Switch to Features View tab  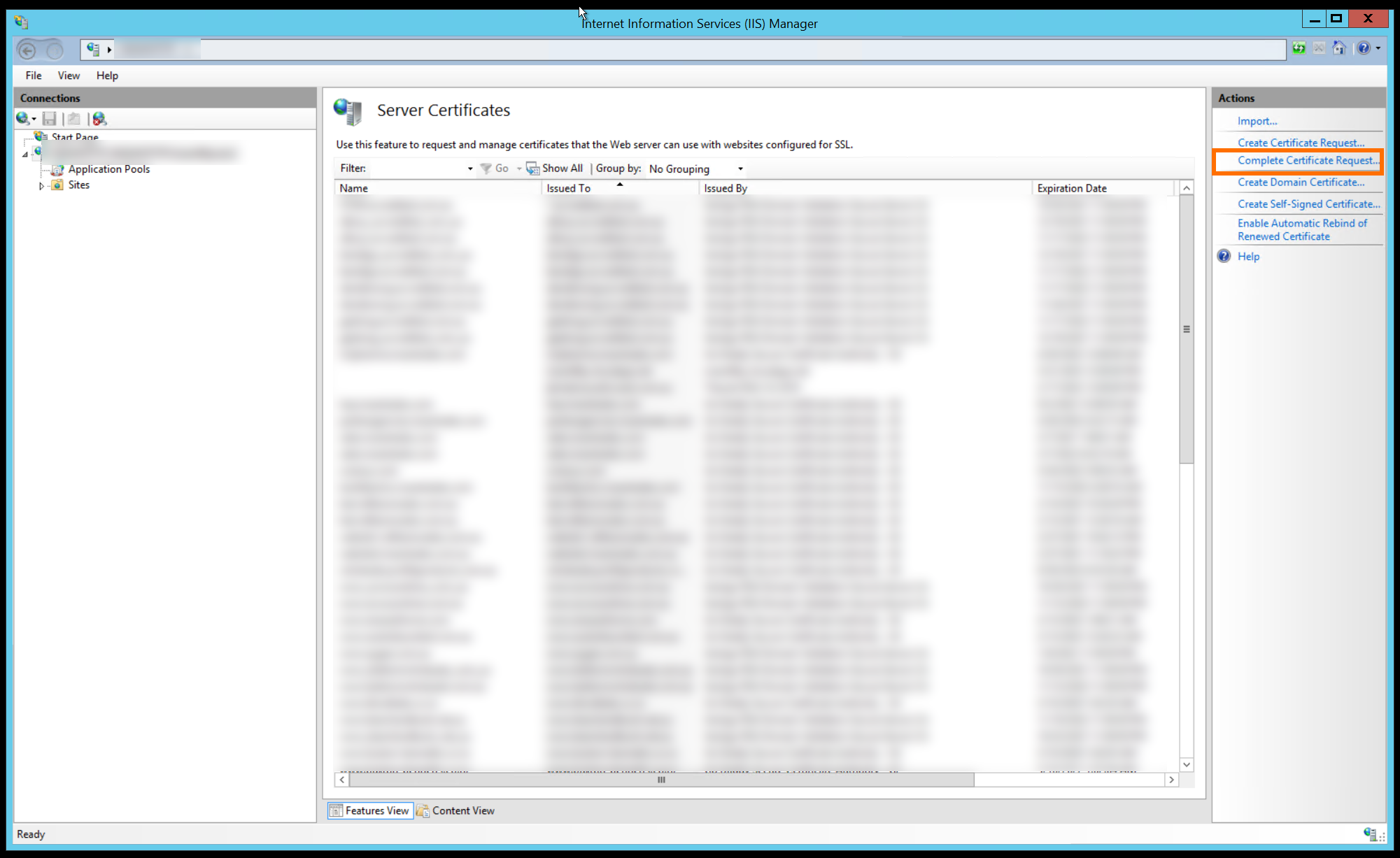pos(370,810)
